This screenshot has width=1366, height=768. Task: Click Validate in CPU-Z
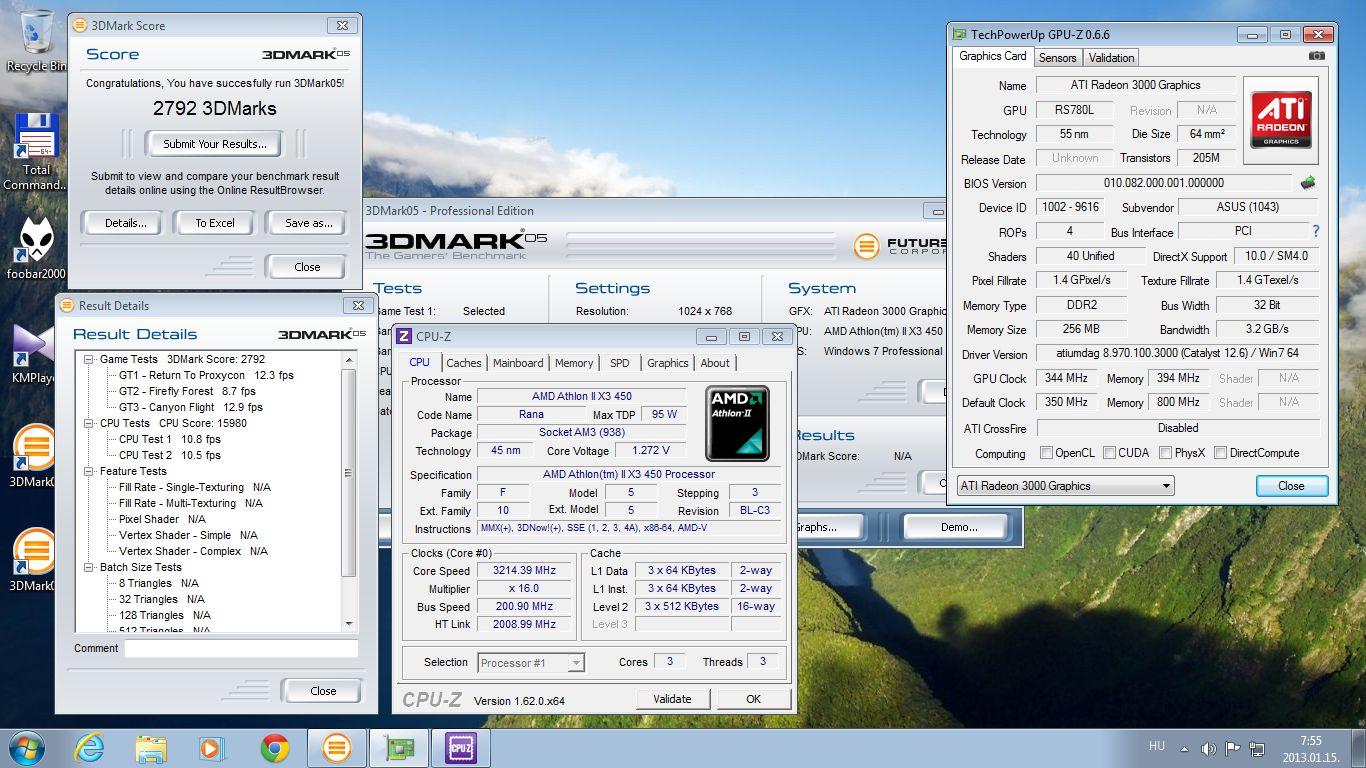click(672, 699)
